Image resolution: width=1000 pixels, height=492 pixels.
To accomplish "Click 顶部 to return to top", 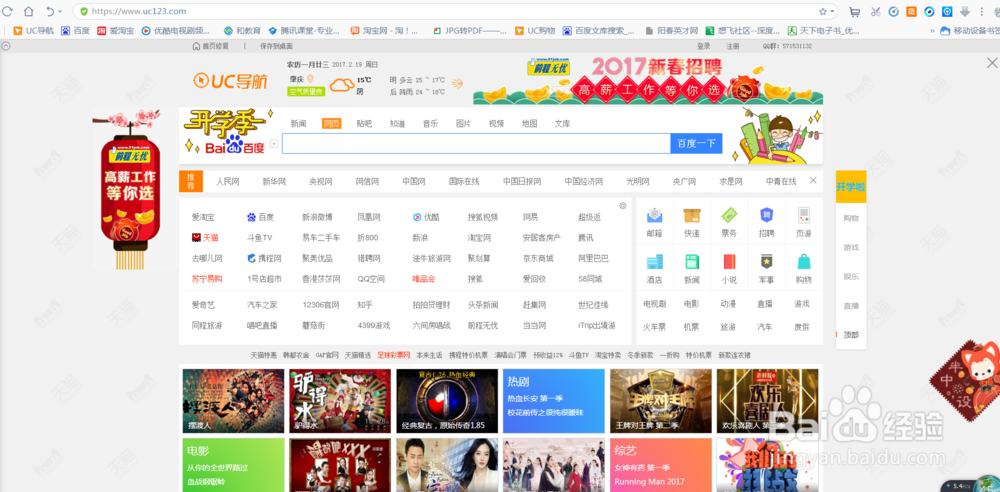I will [851, 334].
